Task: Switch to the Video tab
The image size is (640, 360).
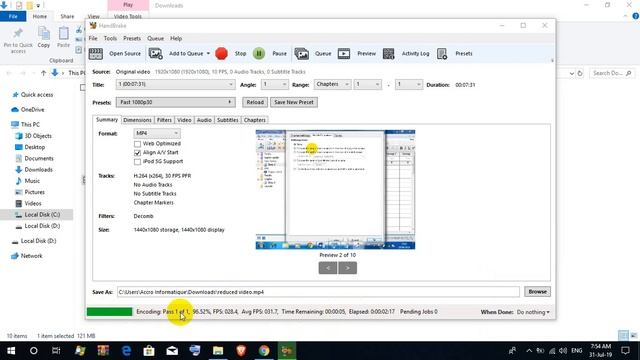Action: tap(184, 120)
